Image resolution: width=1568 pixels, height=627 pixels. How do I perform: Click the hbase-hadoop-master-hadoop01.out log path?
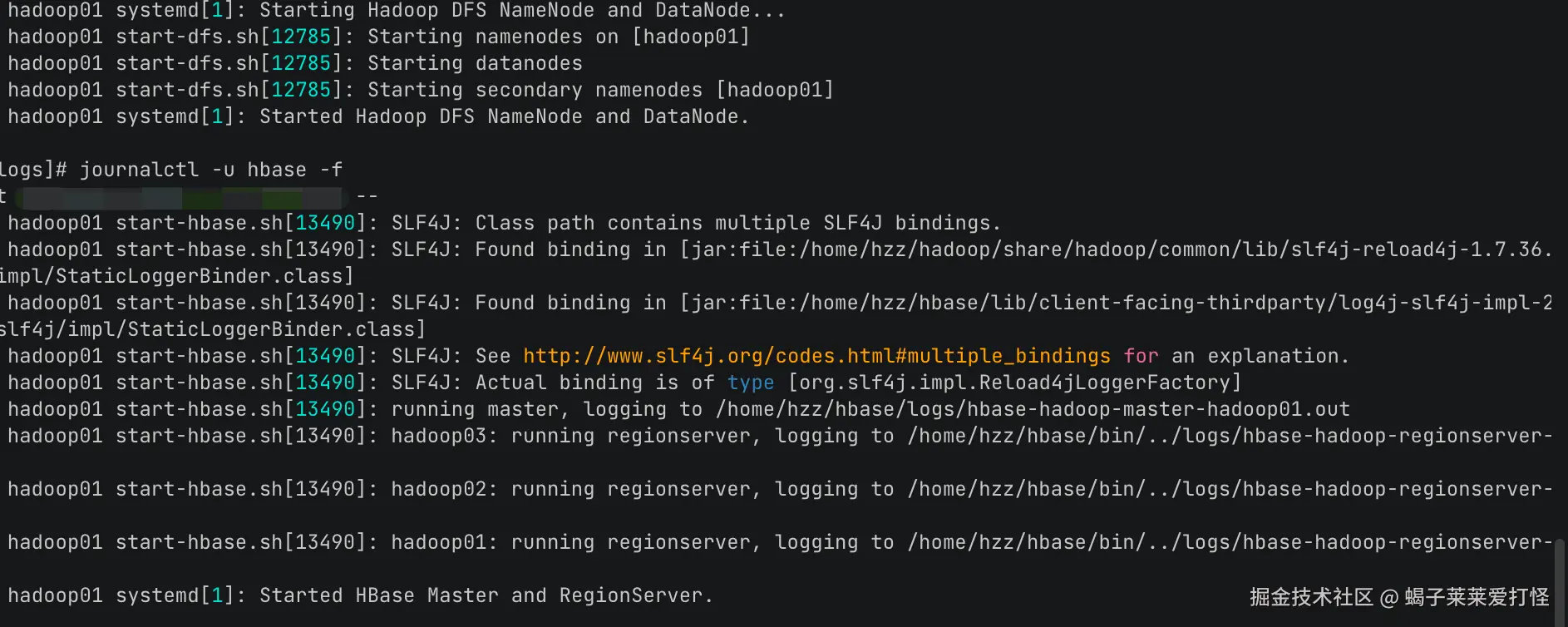1033,409
